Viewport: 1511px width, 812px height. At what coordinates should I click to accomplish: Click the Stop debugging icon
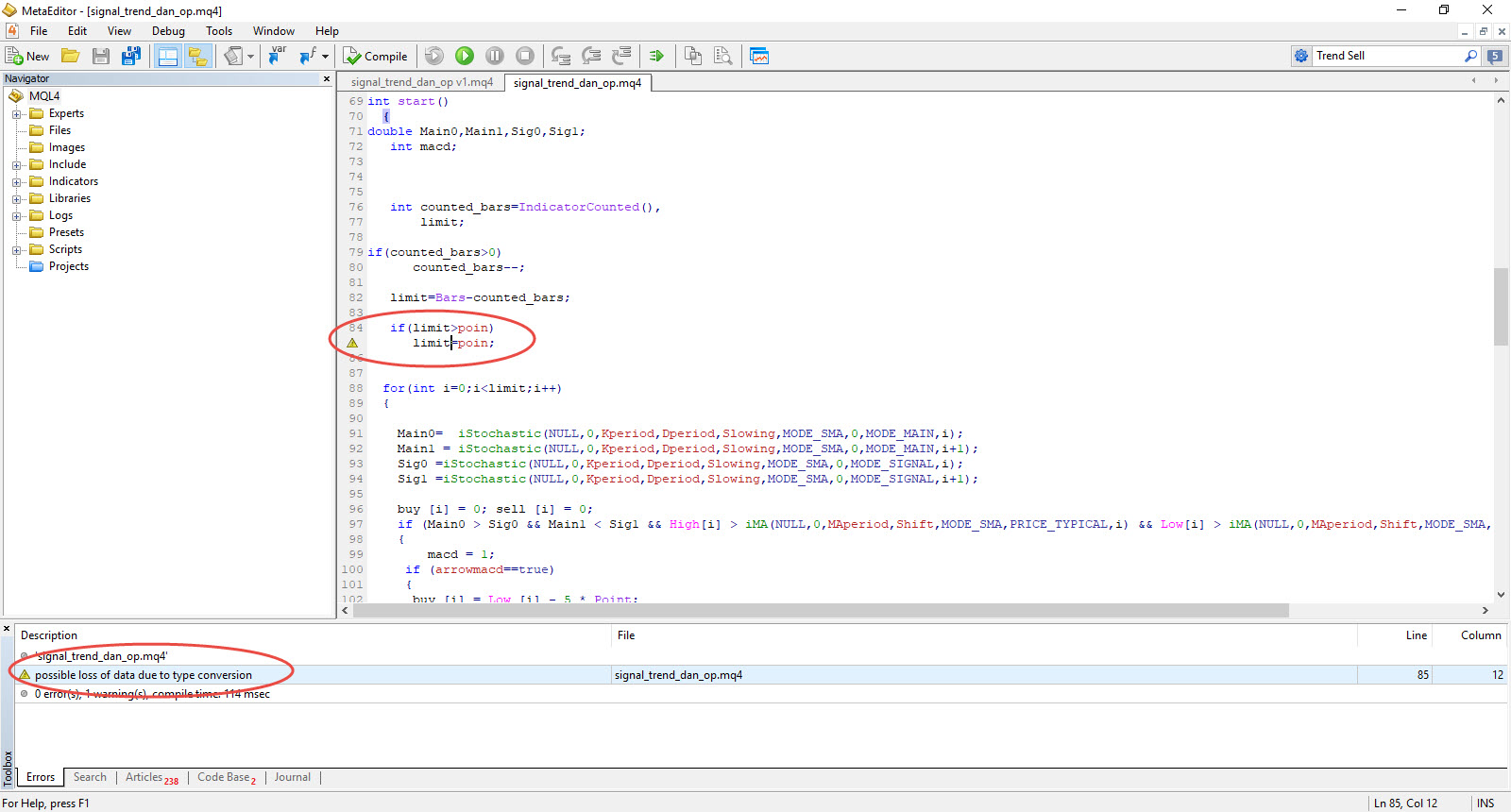[525, 57]
